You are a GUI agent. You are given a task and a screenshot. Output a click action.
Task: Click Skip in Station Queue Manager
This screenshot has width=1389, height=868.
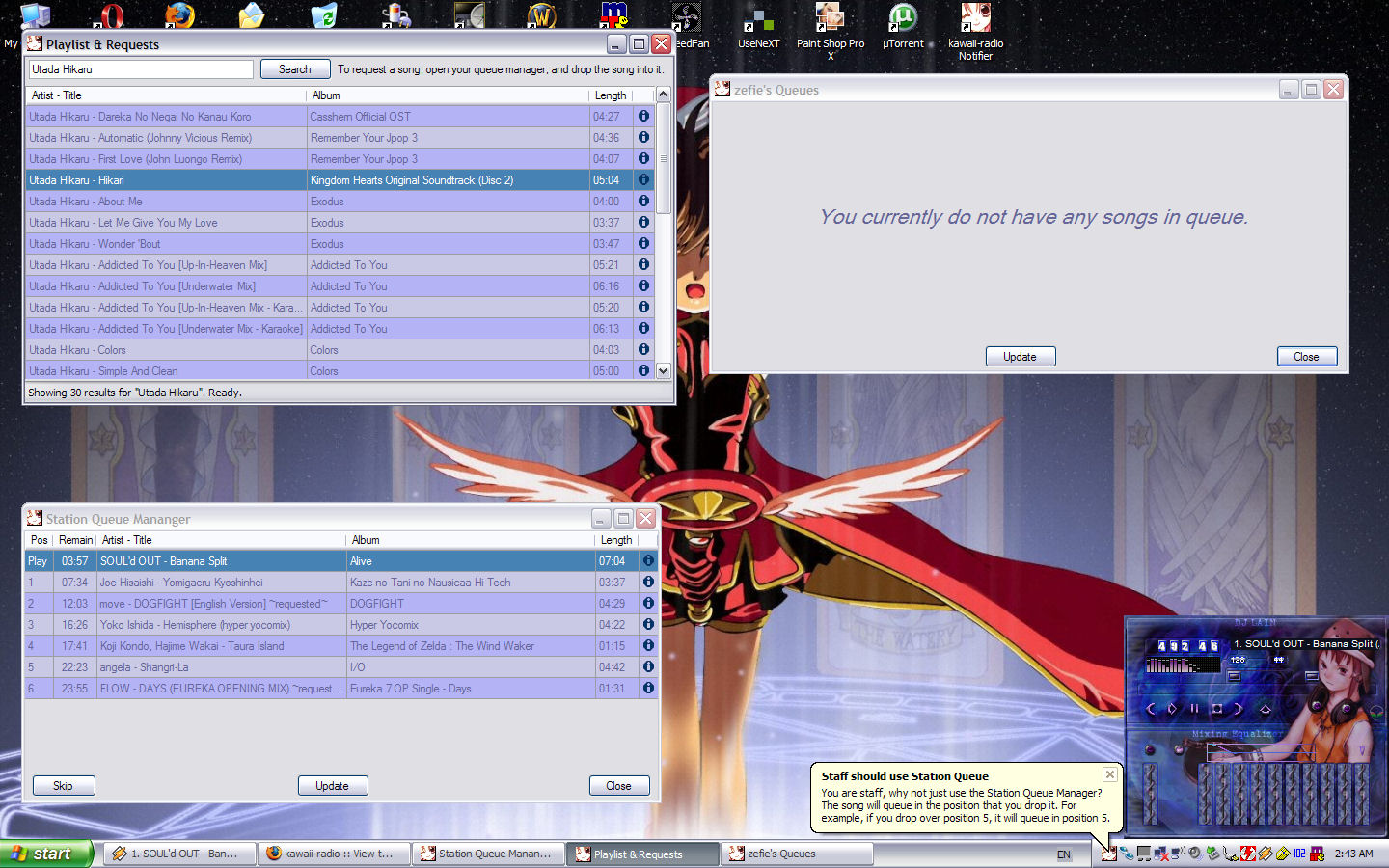coord(64,786)
